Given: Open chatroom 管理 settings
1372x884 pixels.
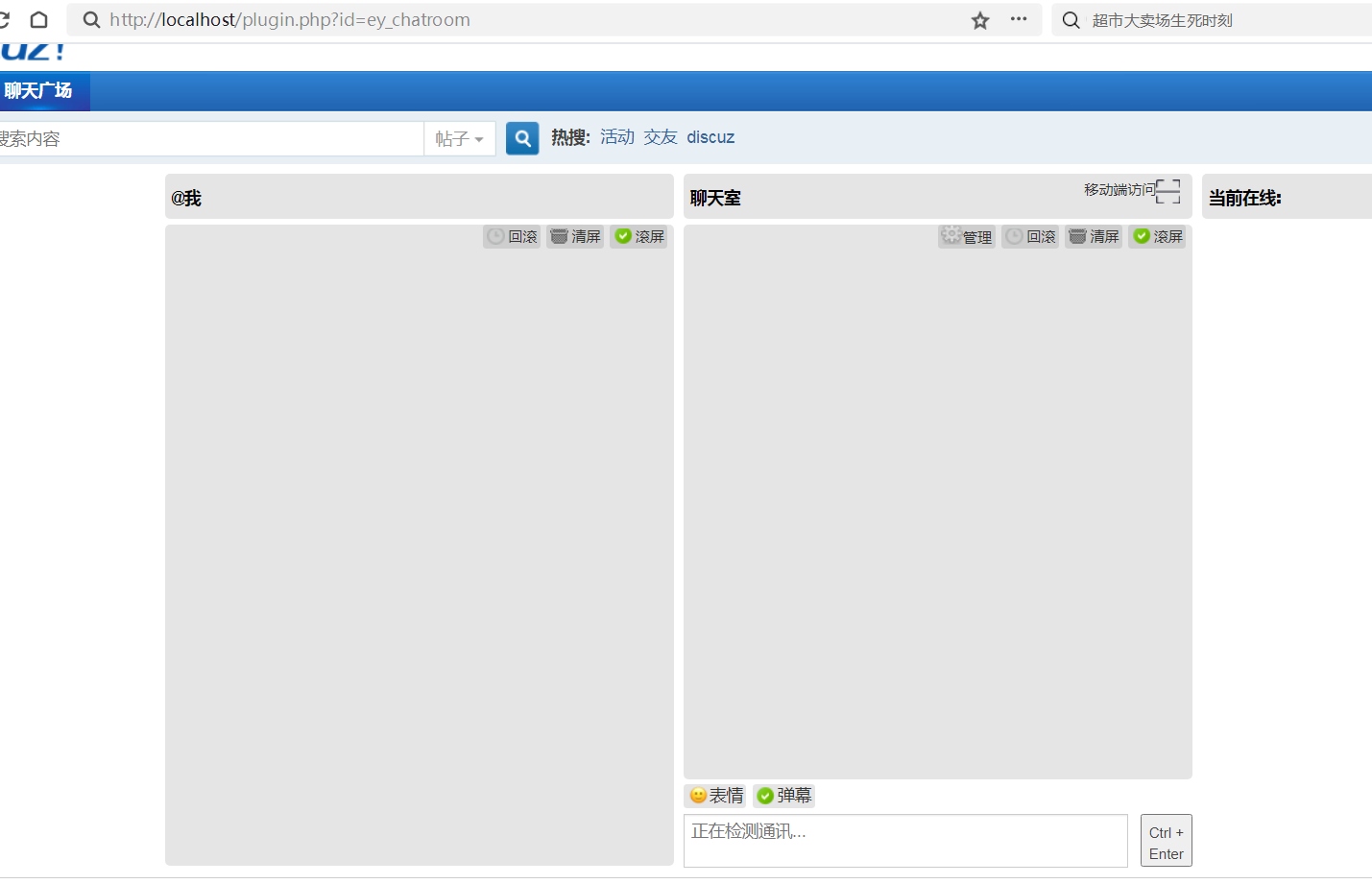Looking at the screenshot, I should (967, 236).
